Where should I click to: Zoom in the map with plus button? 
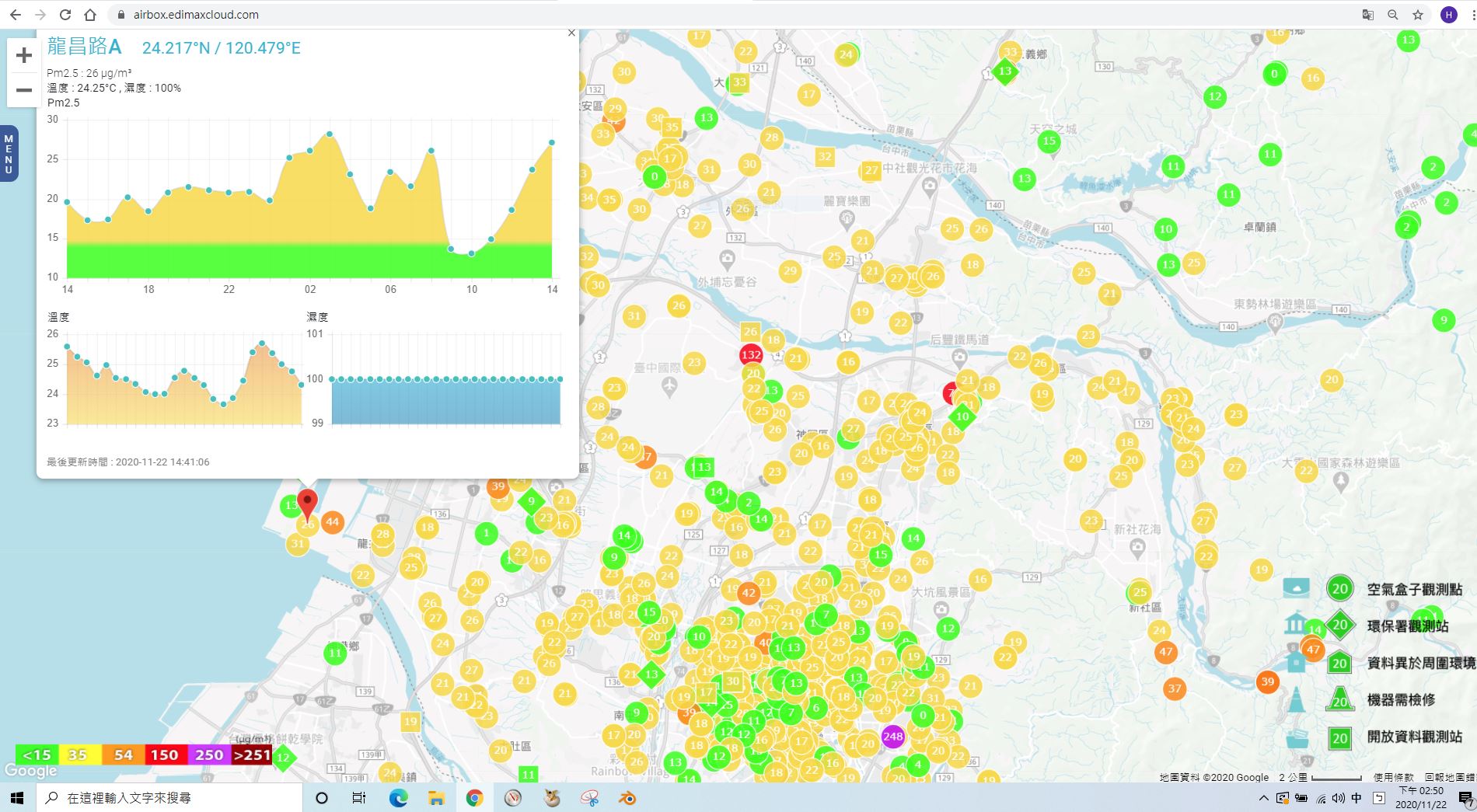coord(24,55)
